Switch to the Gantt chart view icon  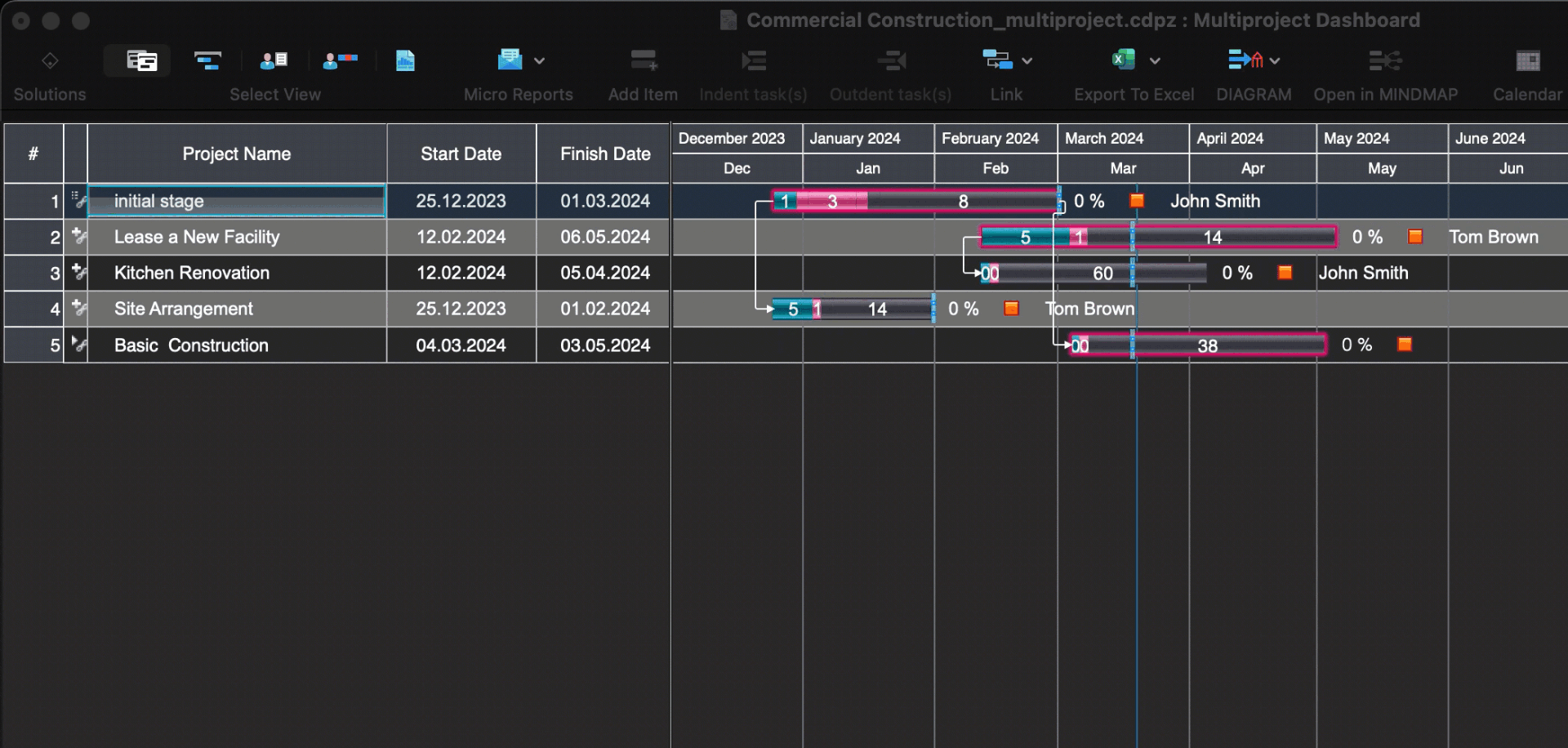click(x=207, y=60)
